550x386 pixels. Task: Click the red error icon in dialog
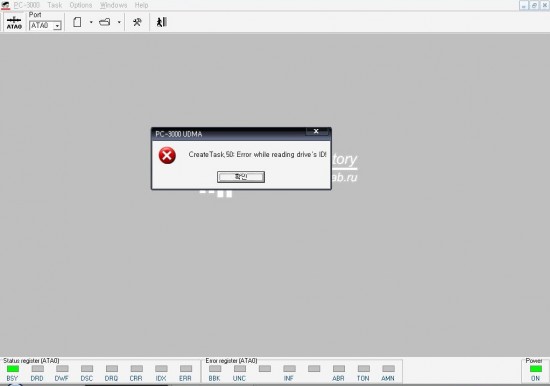pyautogui.click(x=167, y=155)
